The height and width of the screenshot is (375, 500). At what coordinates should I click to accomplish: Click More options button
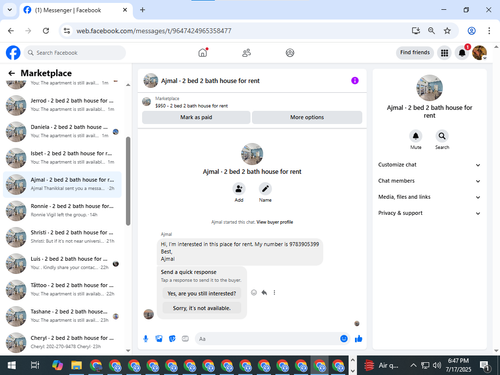tap(307, 117)
